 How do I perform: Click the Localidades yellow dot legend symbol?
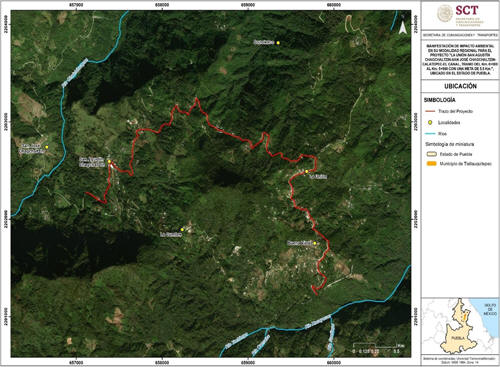tap(430, 123)
